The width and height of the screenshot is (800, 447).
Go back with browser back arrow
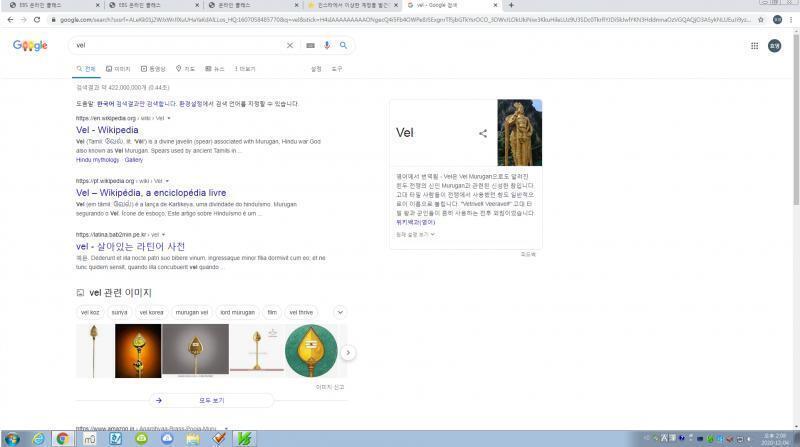pos(10,19)
